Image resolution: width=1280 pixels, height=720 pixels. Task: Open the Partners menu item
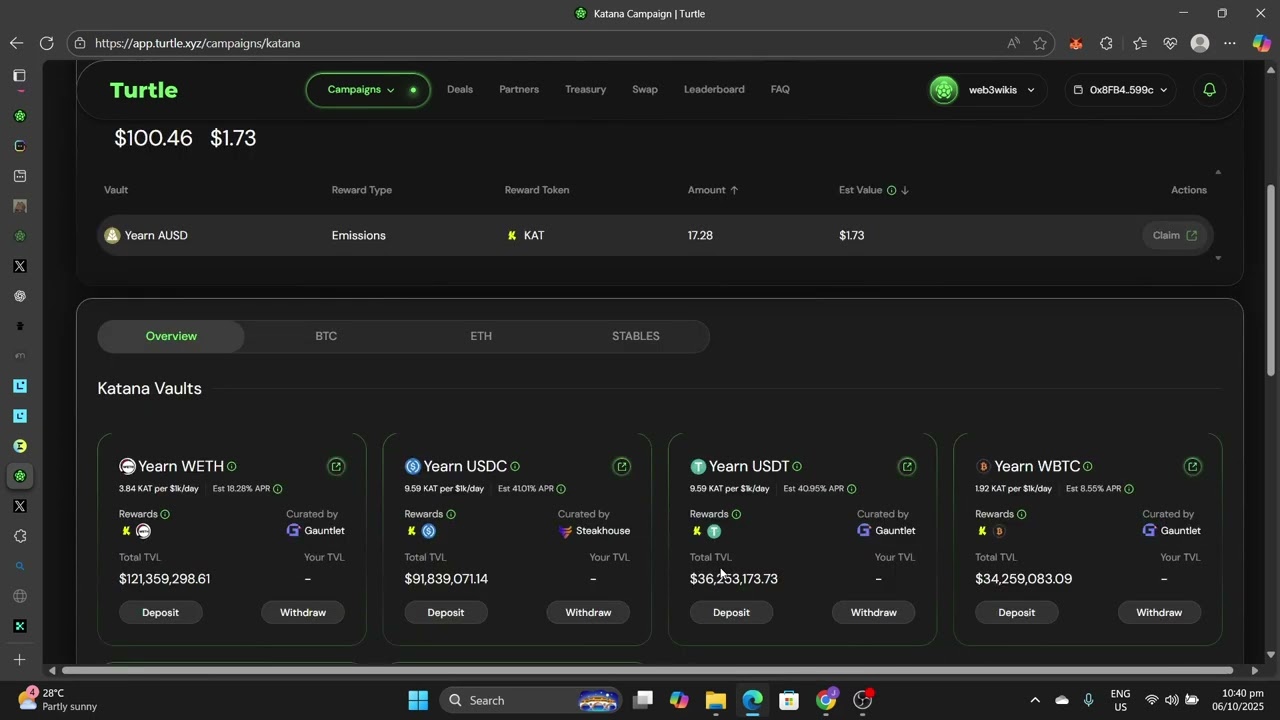519,90
